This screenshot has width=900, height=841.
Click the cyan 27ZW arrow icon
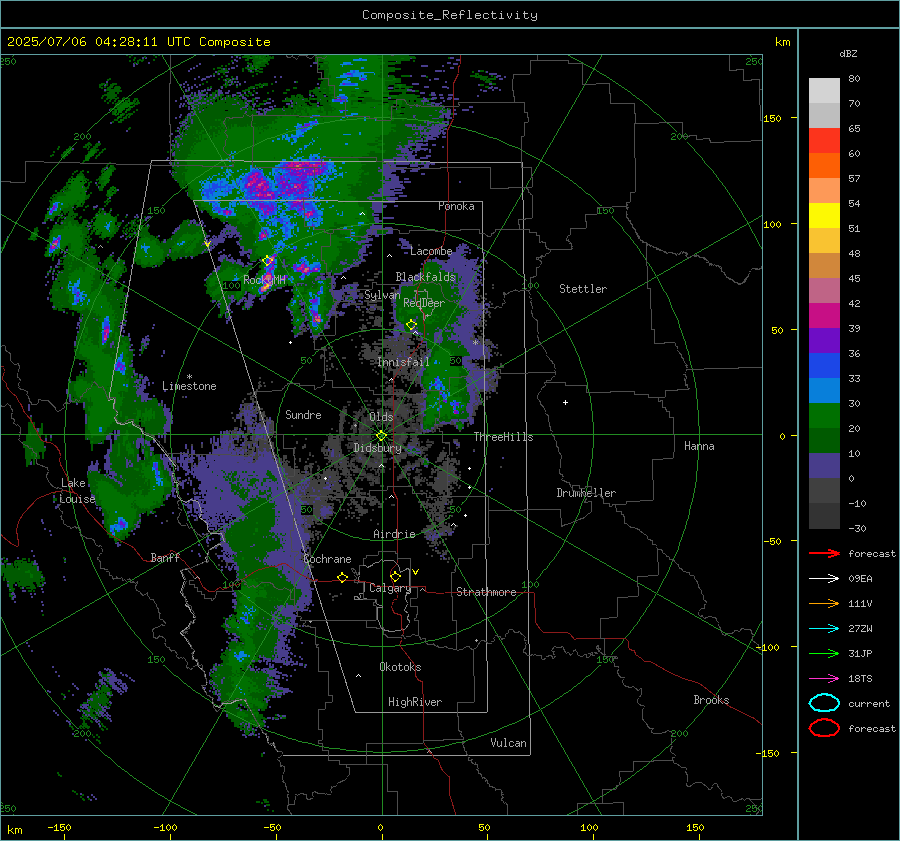[824, 629]
